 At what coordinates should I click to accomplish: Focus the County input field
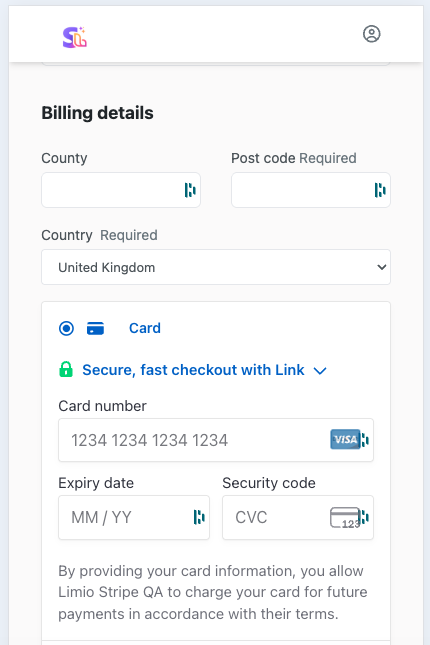(121, 190)
